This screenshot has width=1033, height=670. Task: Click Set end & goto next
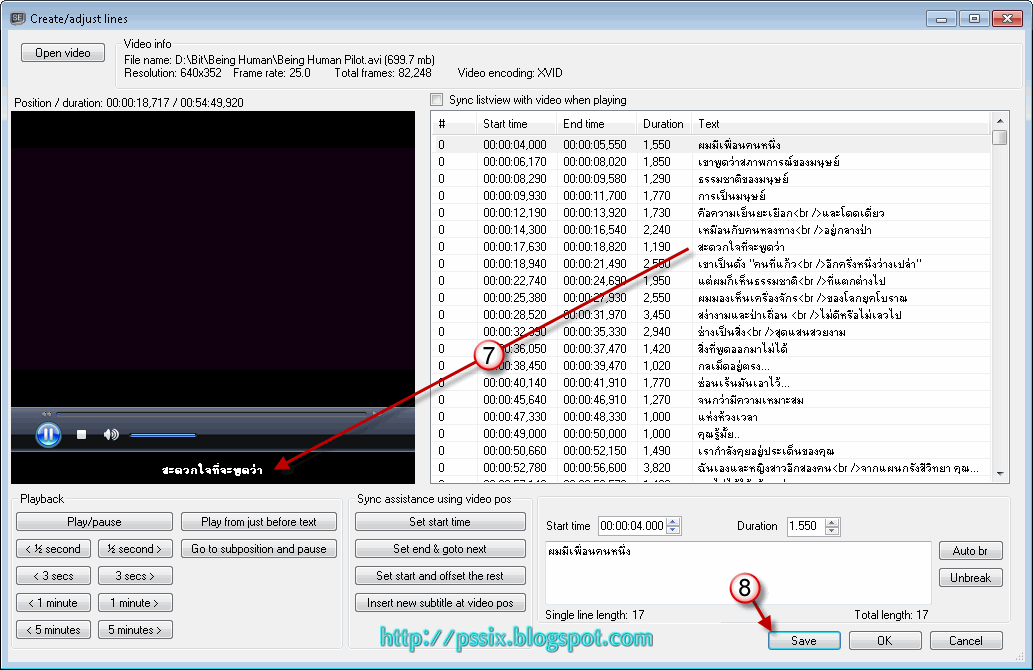[440, 549]
